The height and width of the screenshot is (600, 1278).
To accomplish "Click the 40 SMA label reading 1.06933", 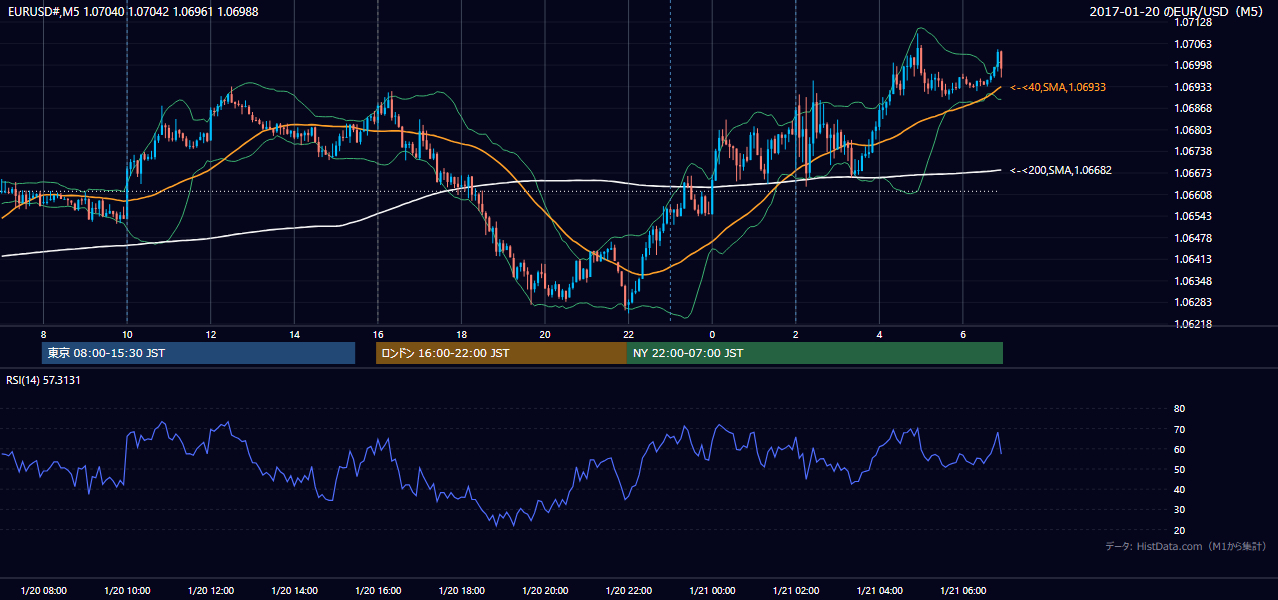I will point(1058,88).
